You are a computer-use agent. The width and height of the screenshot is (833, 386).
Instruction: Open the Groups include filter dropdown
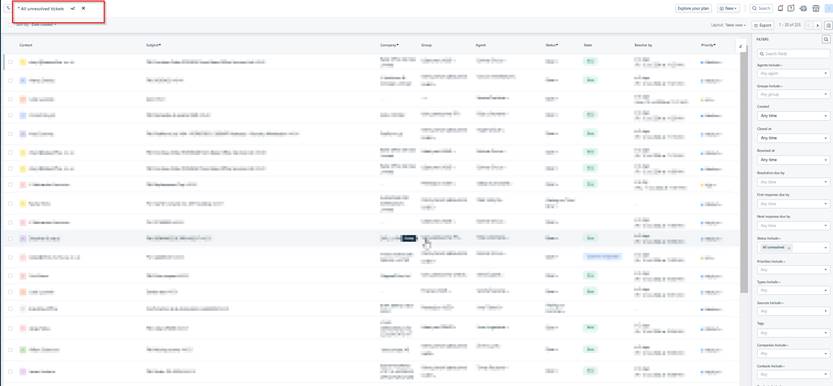(793, 94)
